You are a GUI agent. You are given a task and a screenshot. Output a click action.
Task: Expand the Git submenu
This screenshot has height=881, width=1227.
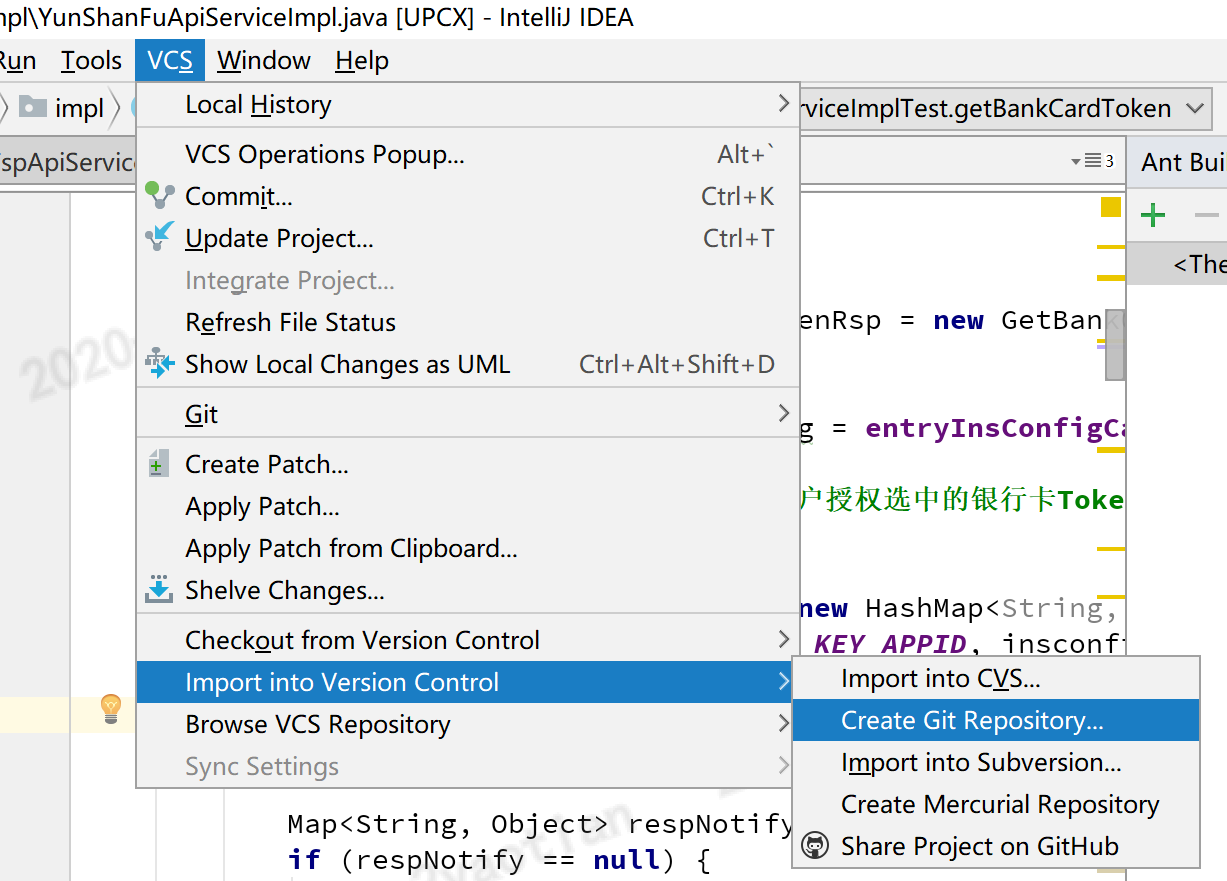tap(783, 414)
